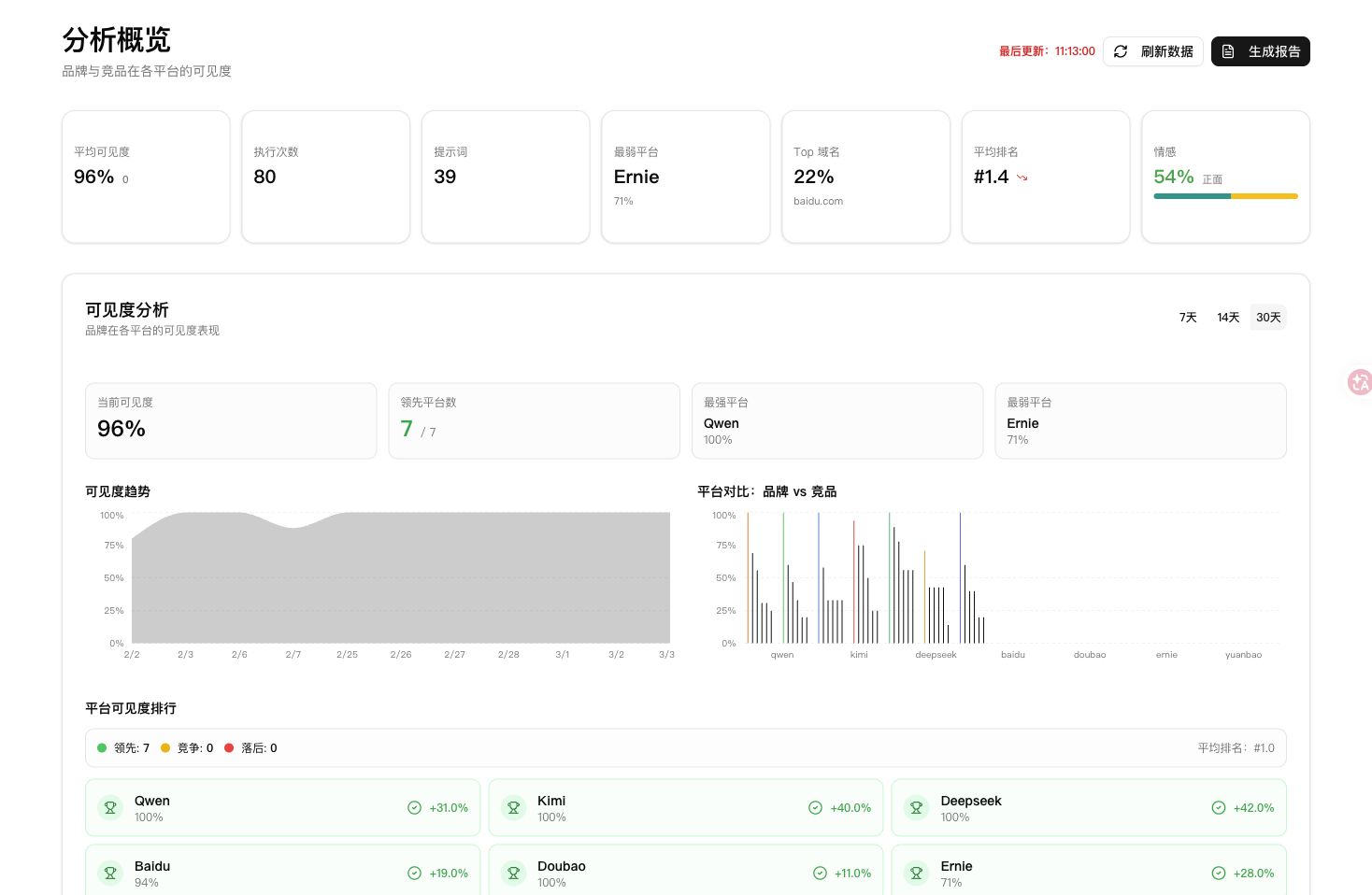The height and width of the screenshot is (895, 1372).
Task: Switch the time range to 14天
Action: (x=1228, y=318)
